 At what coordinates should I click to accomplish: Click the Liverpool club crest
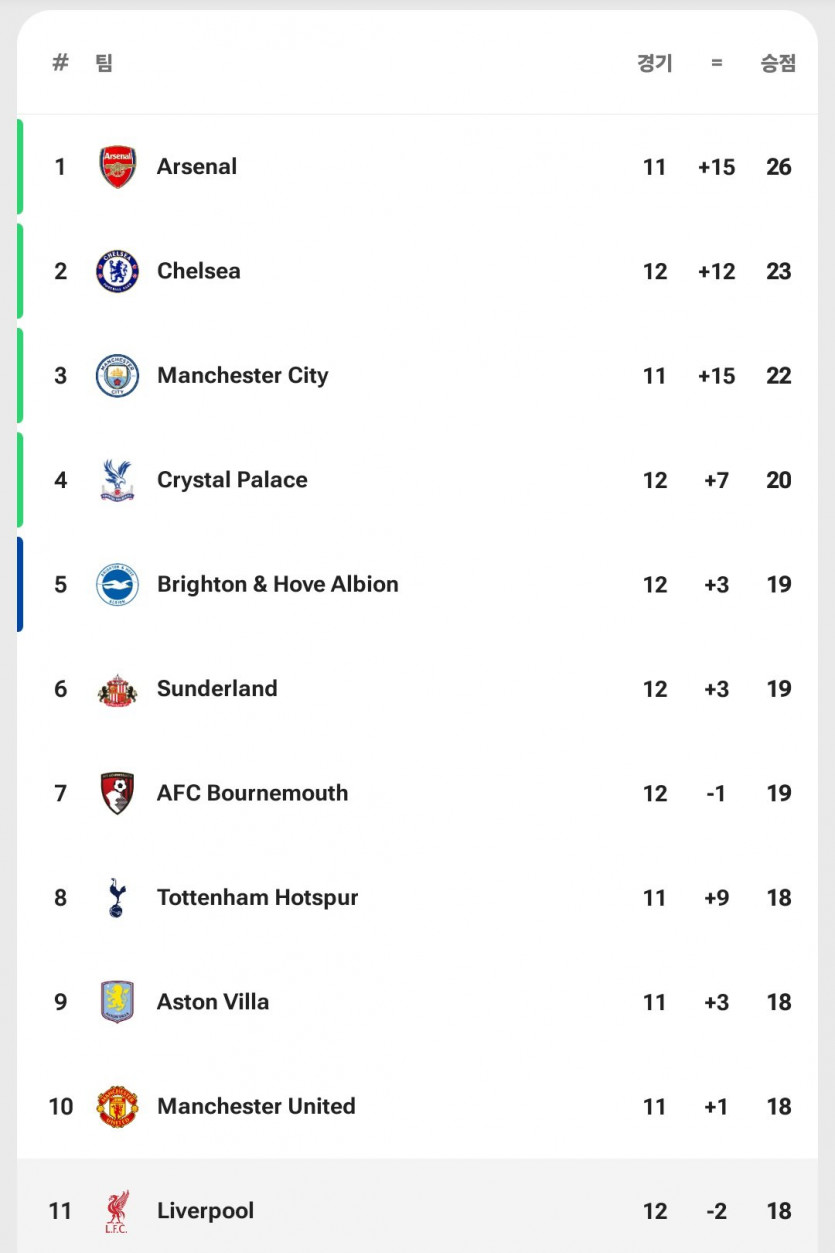[117, 1211]
